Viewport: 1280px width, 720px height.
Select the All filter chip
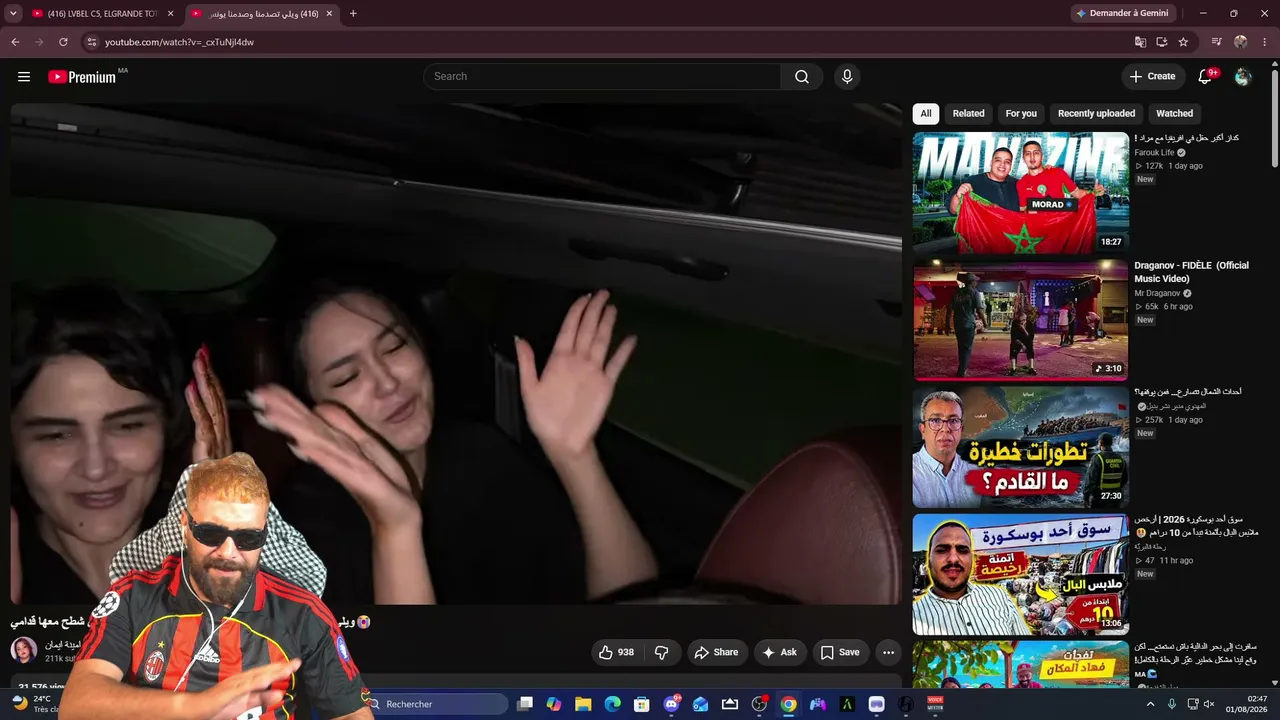coord(926,114)
